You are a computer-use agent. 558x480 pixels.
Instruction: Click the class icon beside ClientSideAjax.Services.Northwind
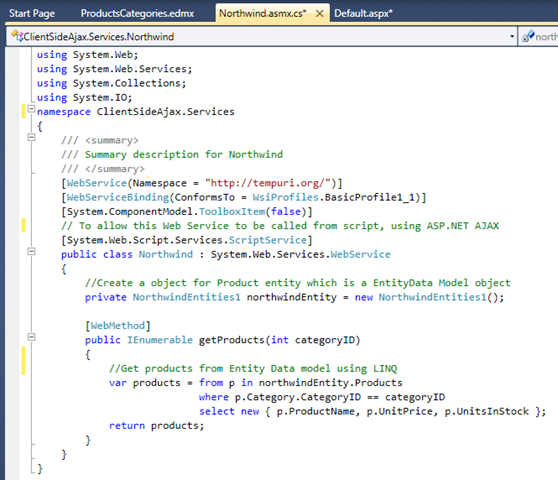coord(16,36)
